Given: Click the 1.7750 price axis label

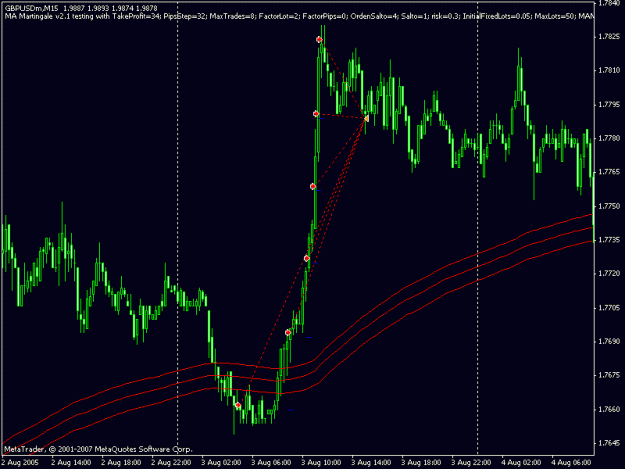Looking at the screenshot, I should click(x=609, y=206).
